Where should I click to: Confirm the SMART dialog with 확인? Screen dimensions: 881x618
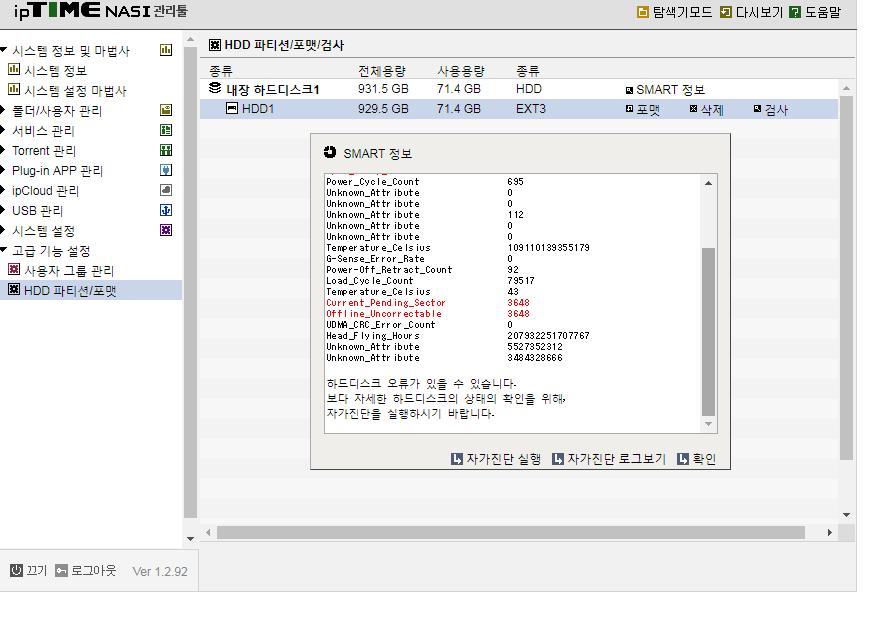[697, 459]
